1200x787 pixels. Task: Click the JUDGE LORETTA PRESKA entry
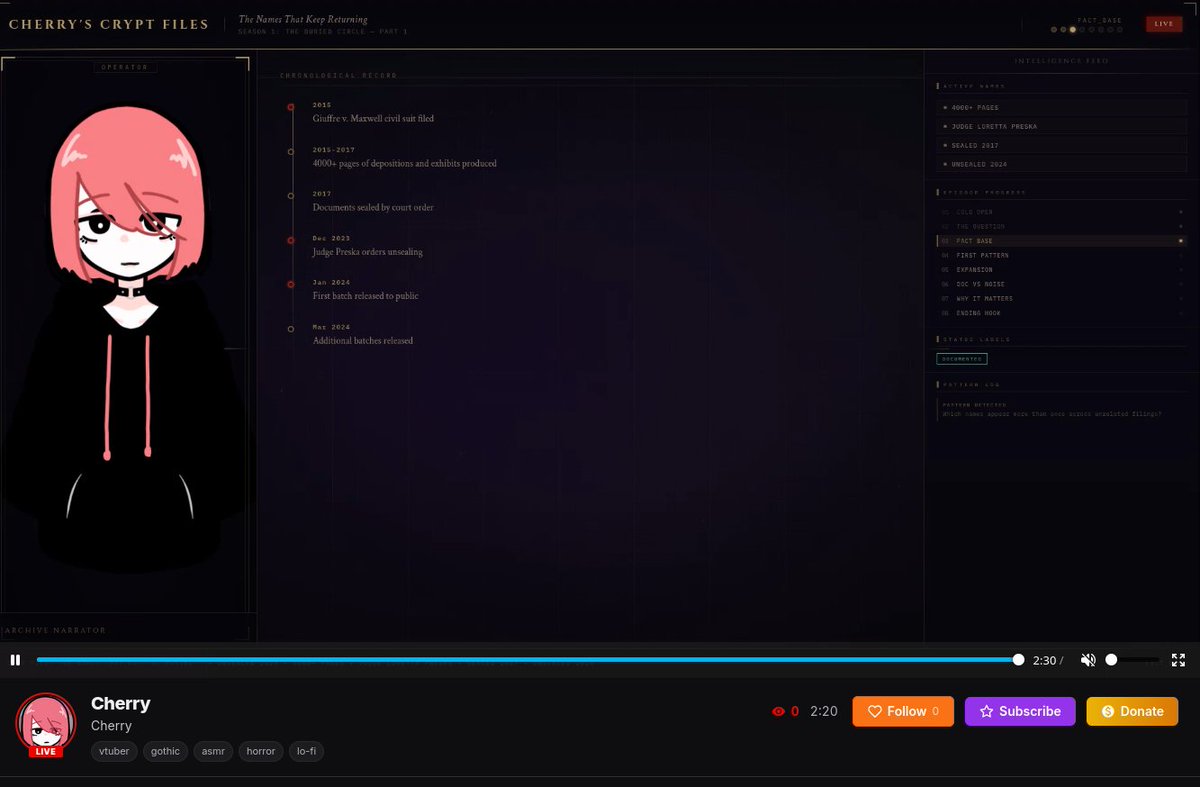pyautogui.click(x=1061, y=126)
